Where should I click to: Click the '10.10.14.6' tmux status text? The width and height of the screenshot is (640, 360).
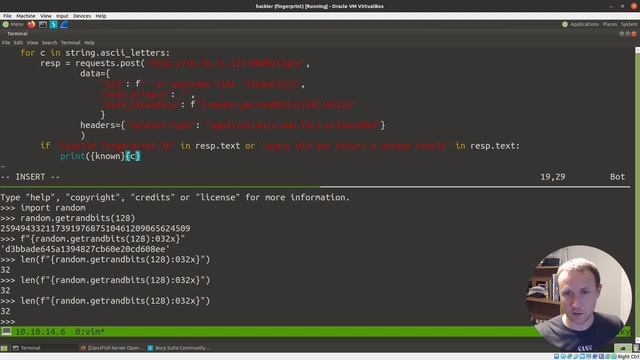click(40, 331)
